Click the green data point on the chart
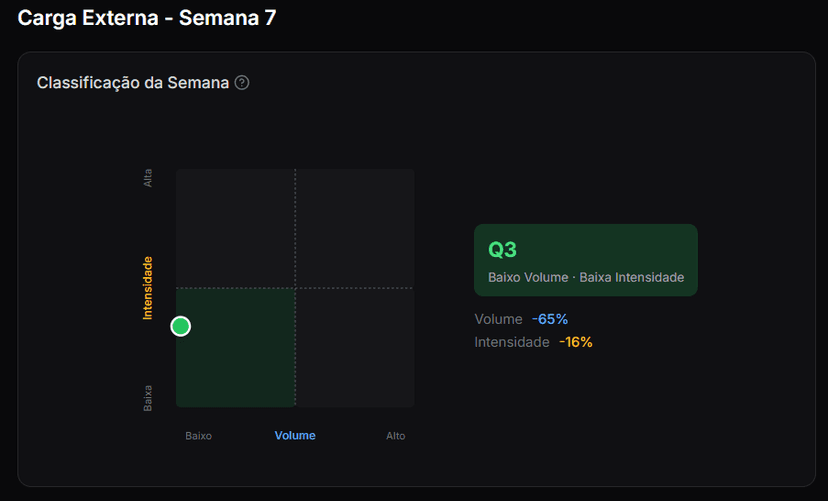Screen dimensions: 828x501 coord(181,326)
